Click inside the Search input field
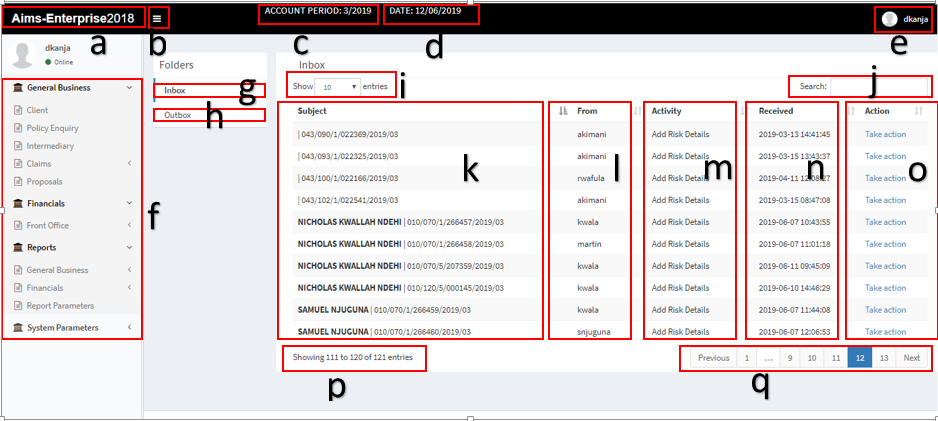This screenshot has height=421, width=938. pyautogui.click(x=879, y=86)
